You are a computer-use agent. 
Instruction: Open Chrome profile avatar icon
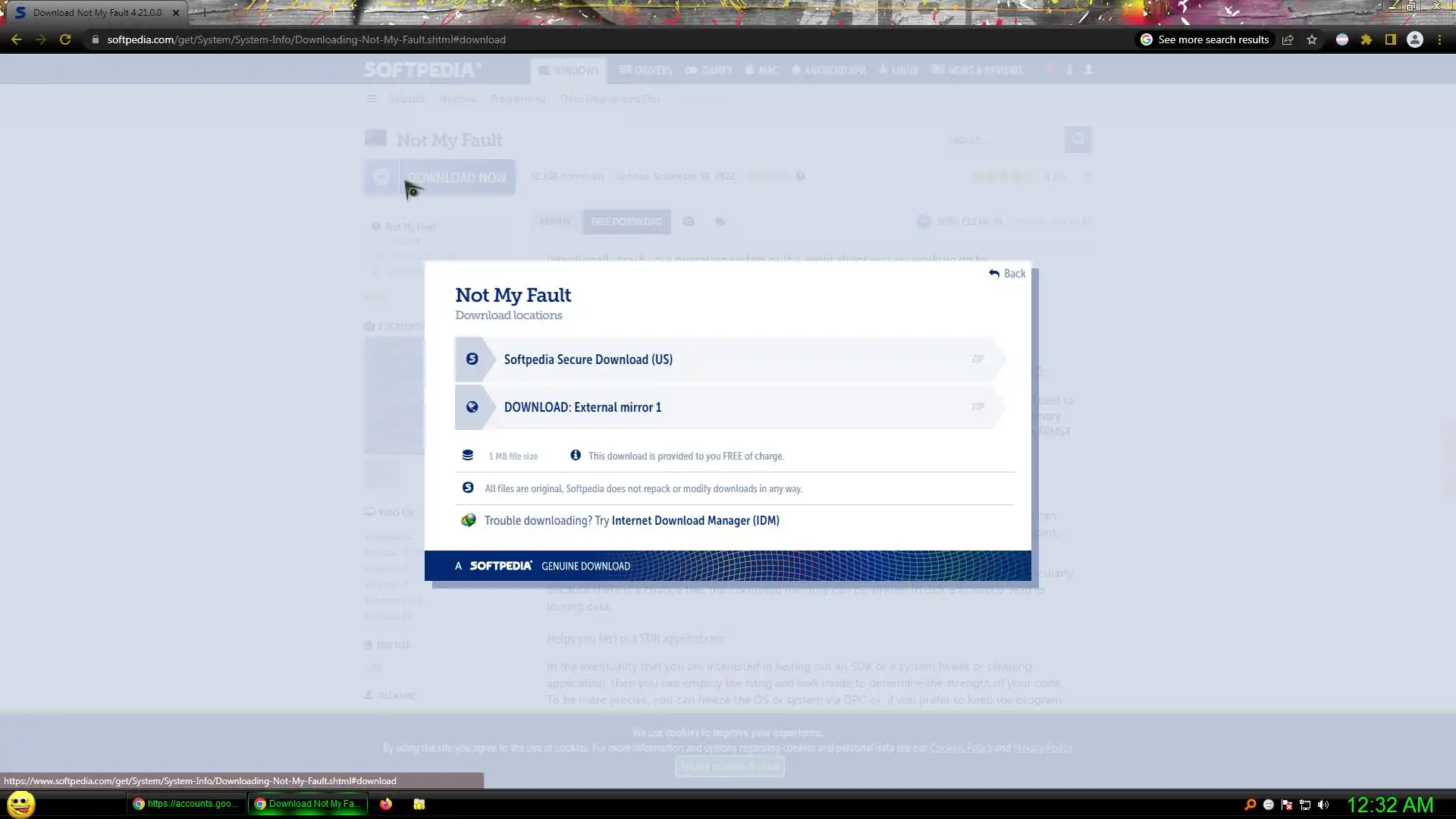(1414, 39)
